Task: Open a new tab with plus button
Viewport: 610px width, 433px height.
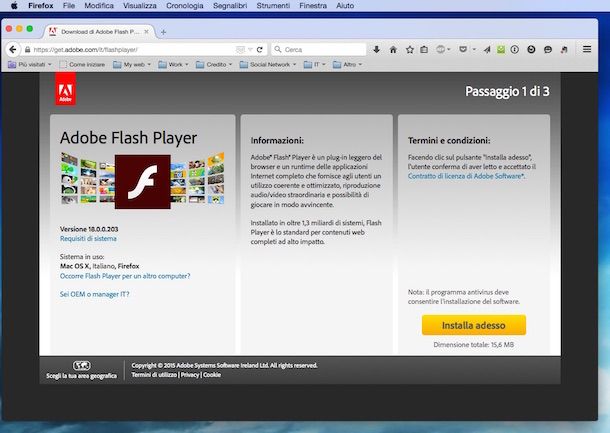Action: point(163,32)
